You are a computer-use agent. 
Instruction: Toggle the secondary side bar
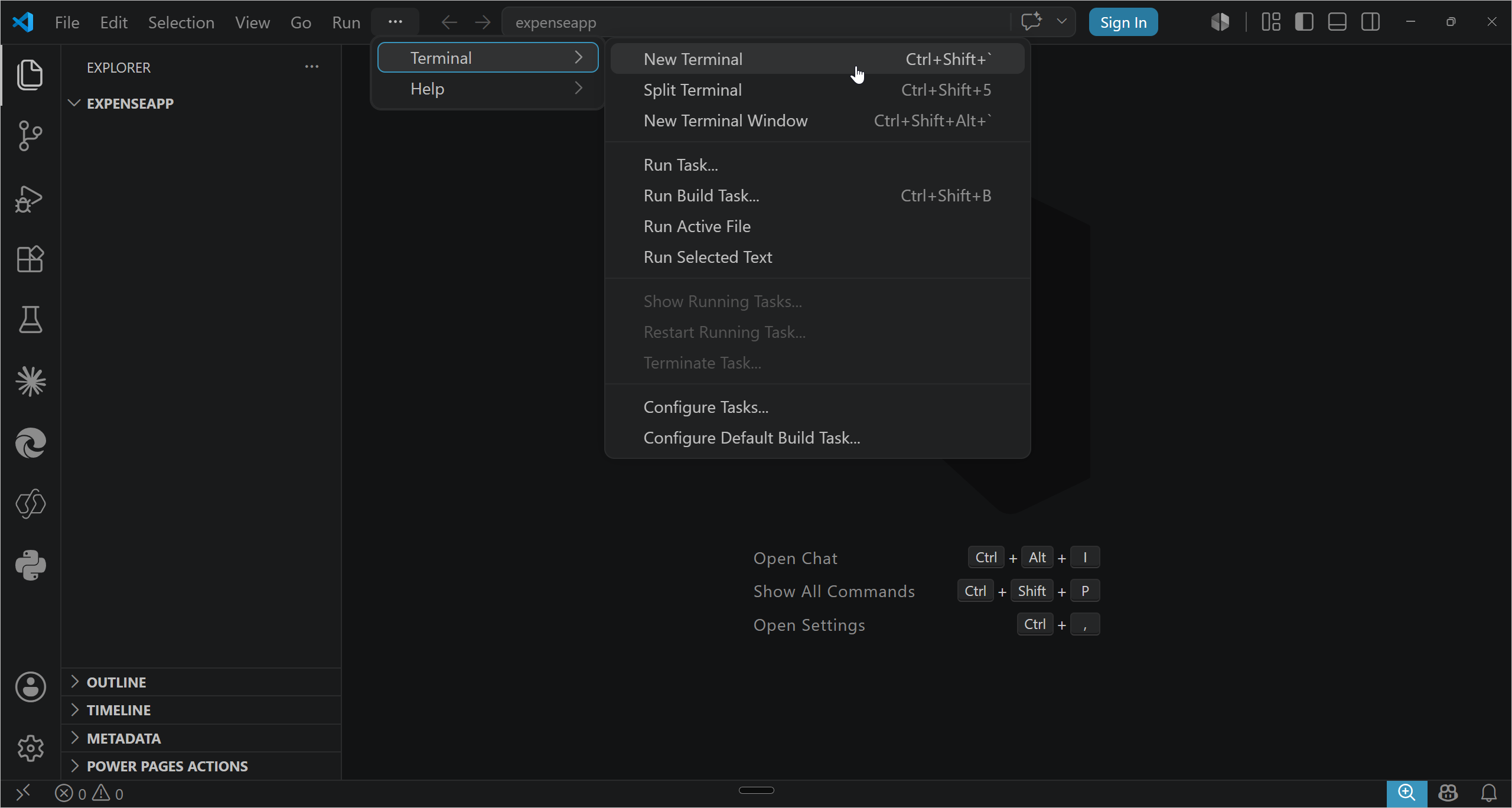[1370, 22]
